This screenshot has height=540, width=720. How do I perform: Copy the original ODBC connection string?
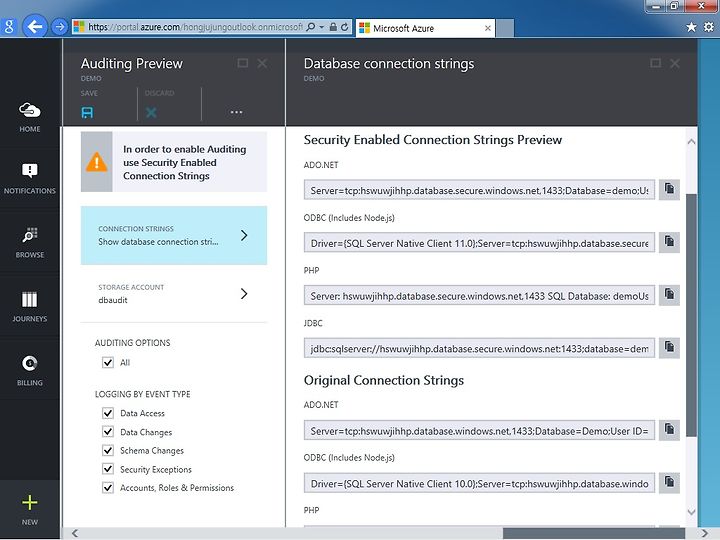pyautogui.click(x=669, y=483)
